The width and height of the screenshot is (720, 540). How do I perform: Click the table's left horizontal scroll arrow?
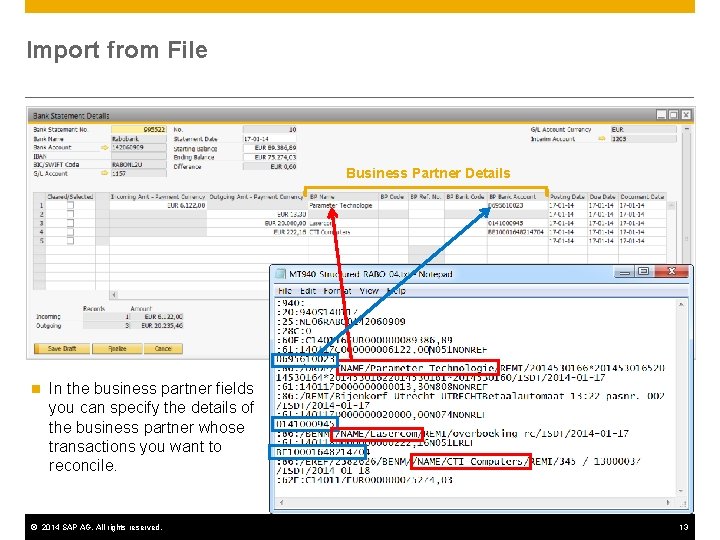(x=114, y=294)
